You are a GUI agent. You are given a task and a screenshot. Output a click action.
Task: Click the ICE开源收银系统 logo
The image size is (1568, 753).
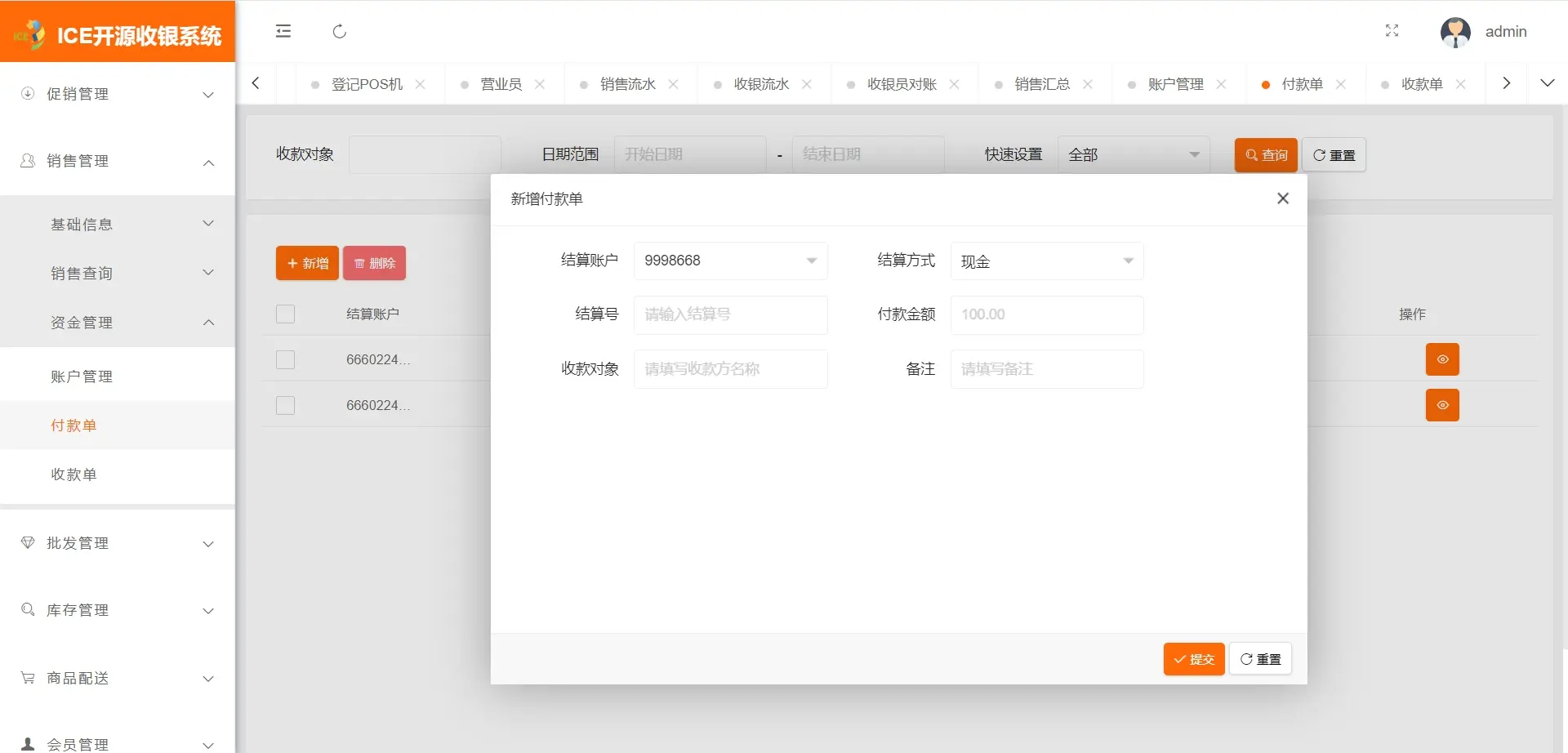point(118,35)
